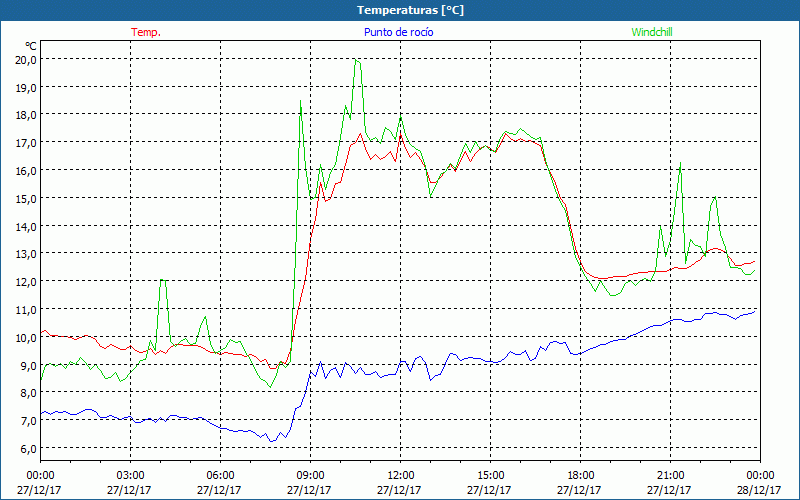The width and height of the screenshot is (800, 500).
Task: Select the blue Punto de rocío legend label
Action: pyautogui.click(x=398, y=32)
